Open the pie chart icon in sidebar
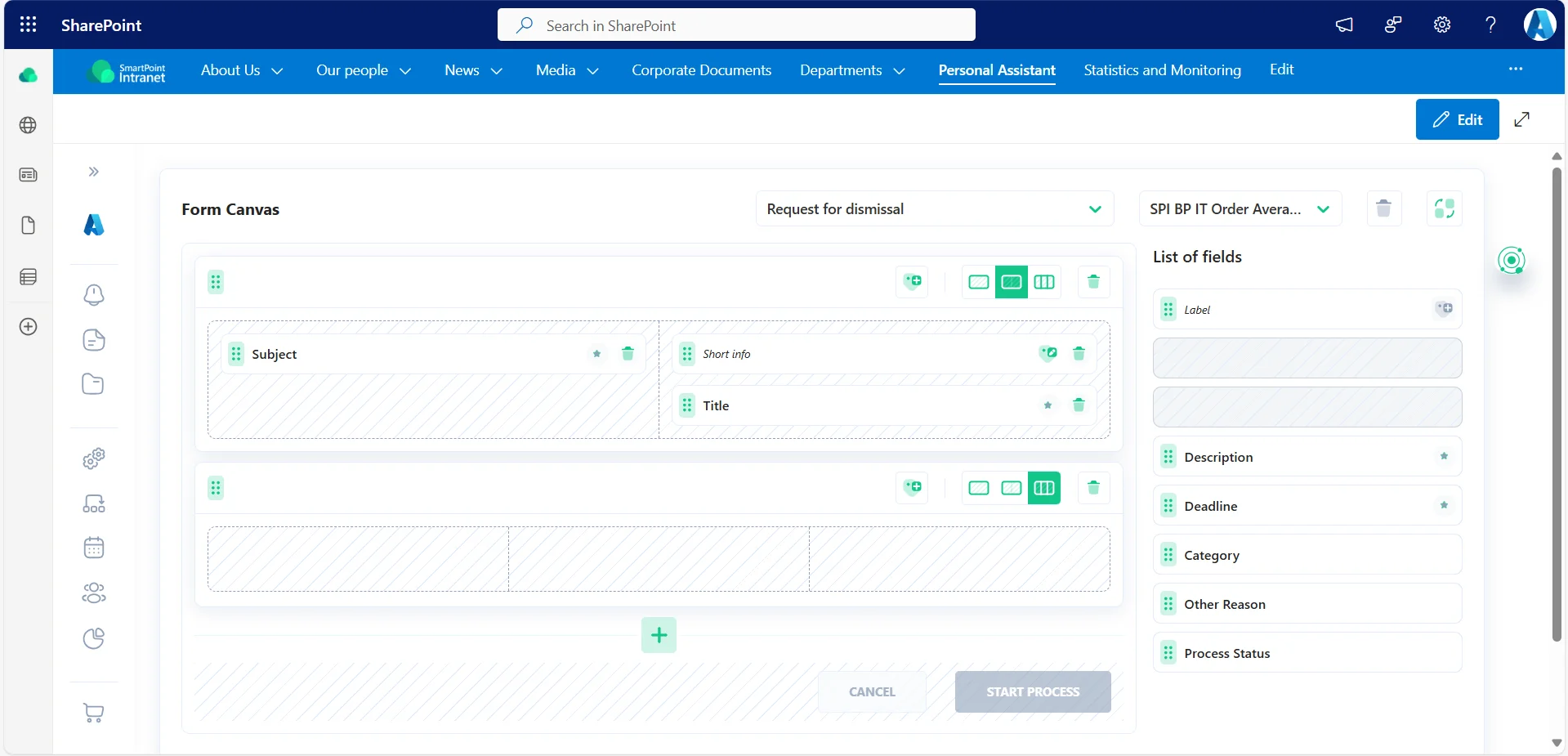The width and height of the screenshot is (1568, 756). pos(94,638)
